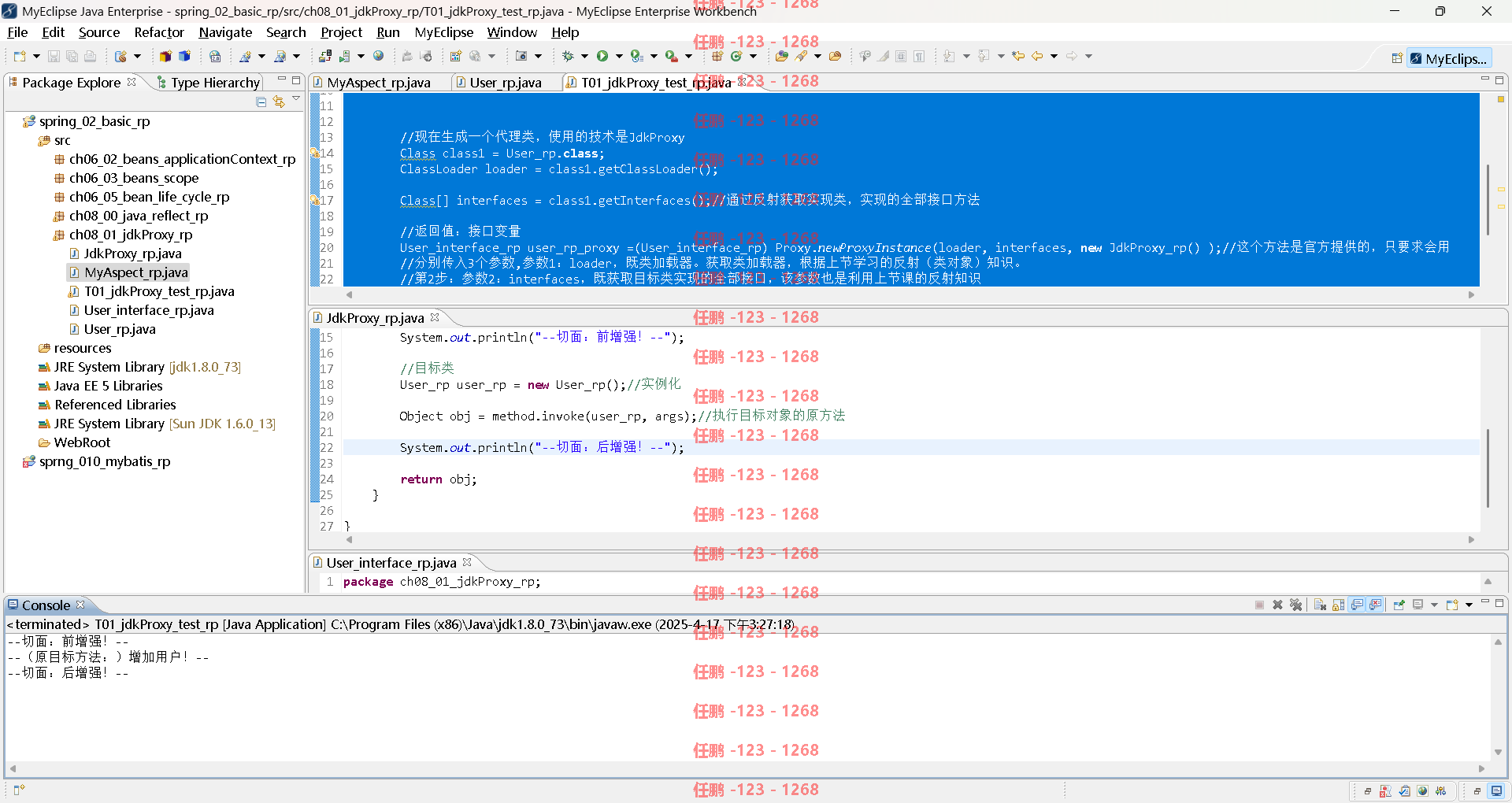The width and height of the screenshot is (1512, 803).
Task: Click the console vertical scrollbar down arrow
Action: [x=1498, y=752]
